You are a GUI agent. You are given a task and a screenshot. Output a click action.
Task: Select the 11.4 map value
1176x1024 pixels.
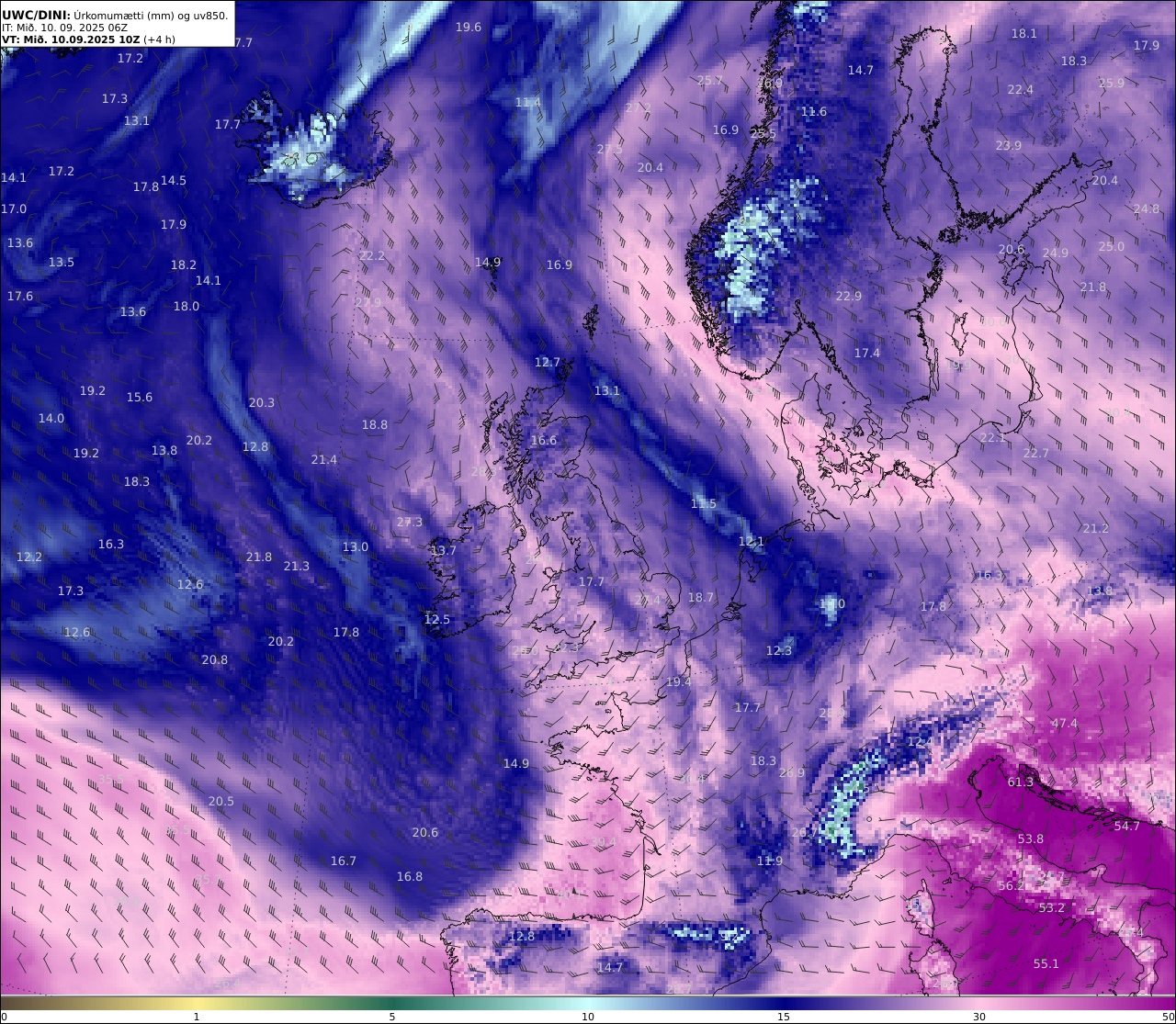point(528,103)
